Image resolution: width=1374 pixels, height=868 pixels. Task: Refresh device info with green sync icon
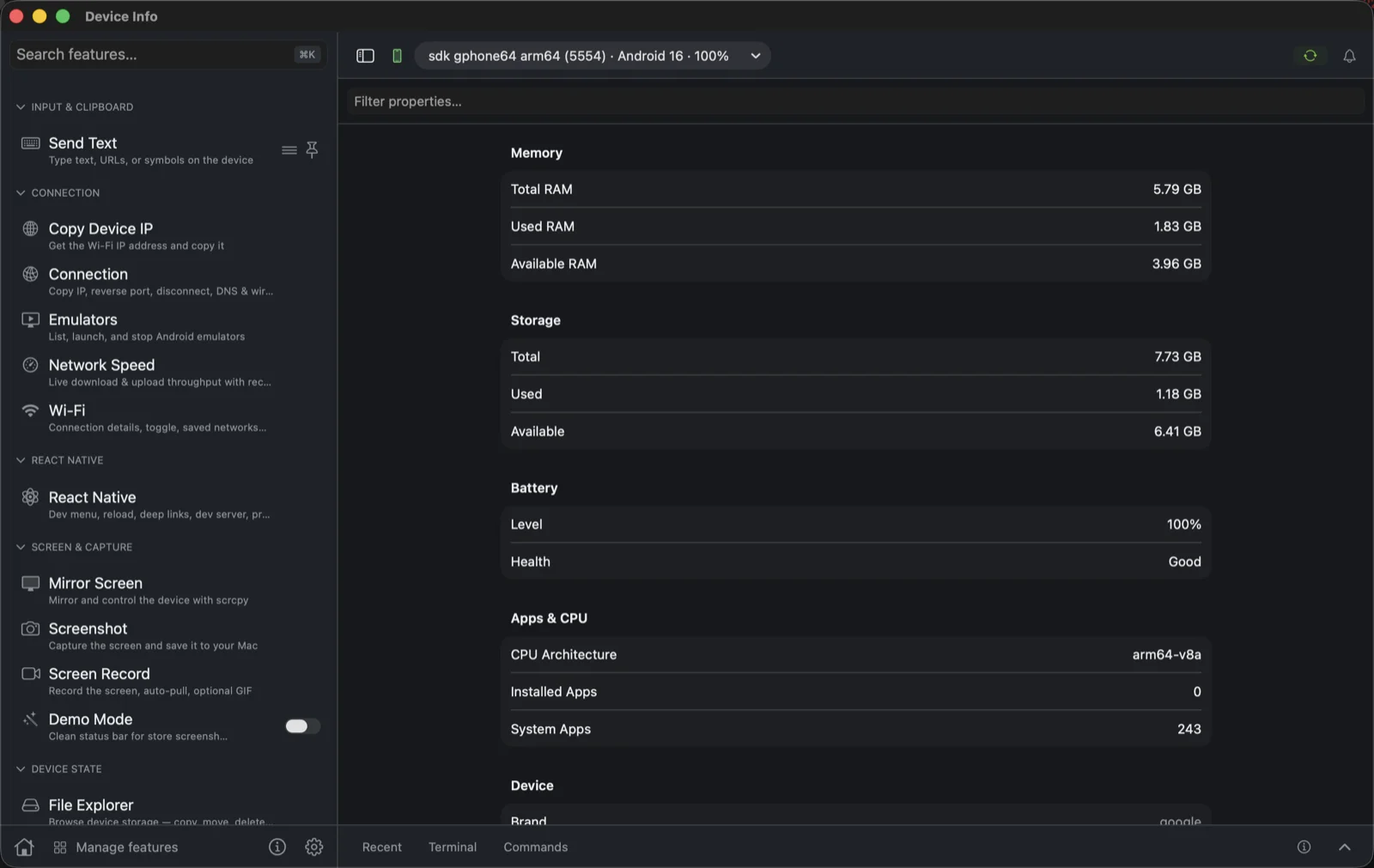point(1310,56)
